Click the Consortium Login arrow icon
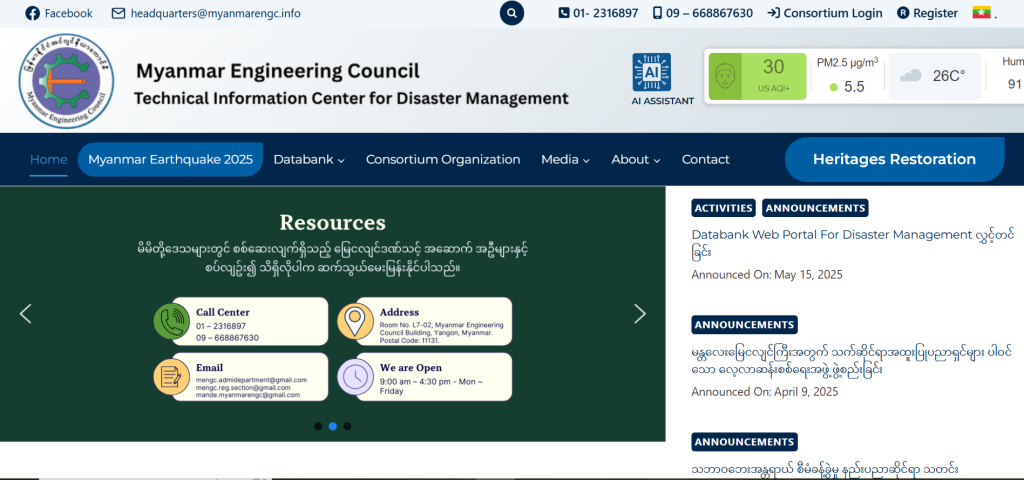This screenshot has height=480, width=1024. tap(773, 13)
